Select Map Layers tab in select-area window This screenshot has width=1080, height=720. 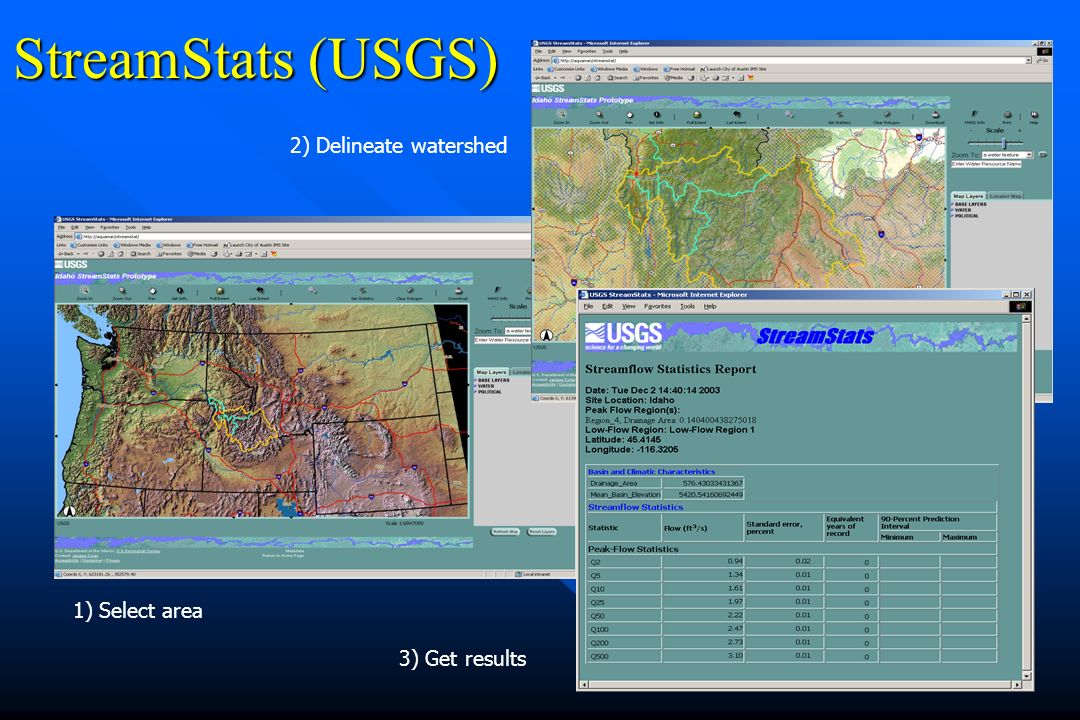tap(491, 372)
